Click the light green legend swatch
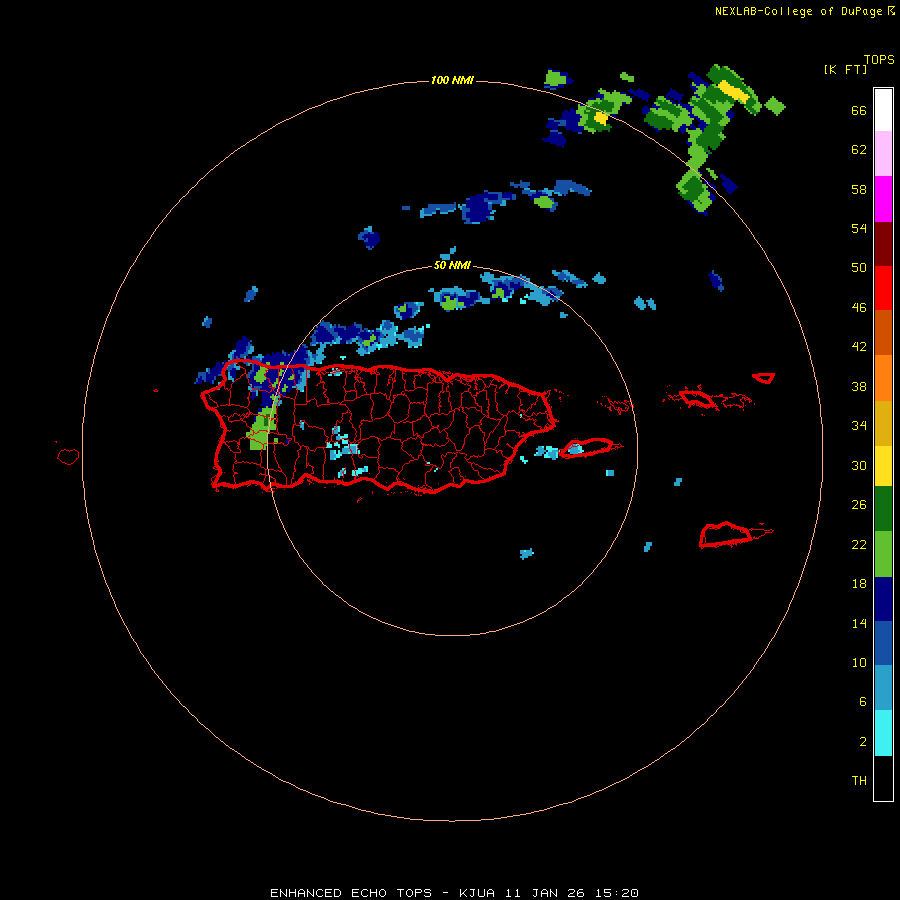The width and height of the screenshot is (900, 900). click(x=883, y=554)
